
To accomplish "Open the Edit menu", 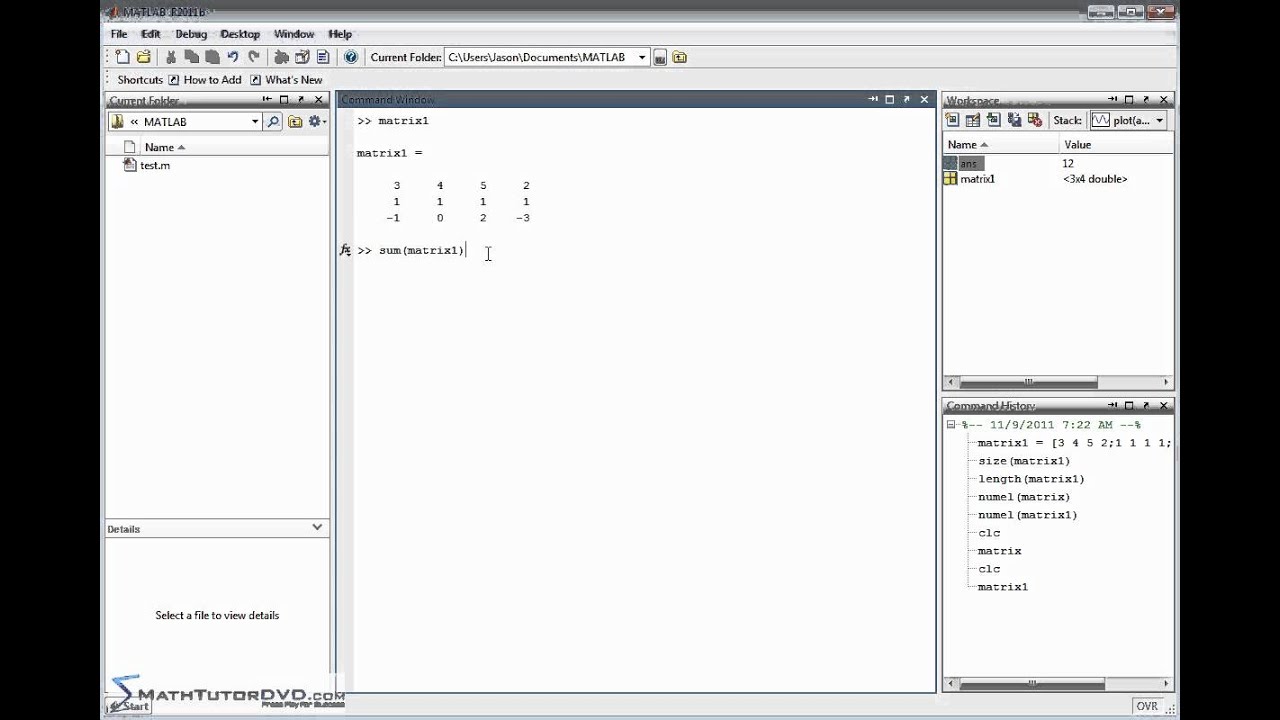I will [151, 34].
